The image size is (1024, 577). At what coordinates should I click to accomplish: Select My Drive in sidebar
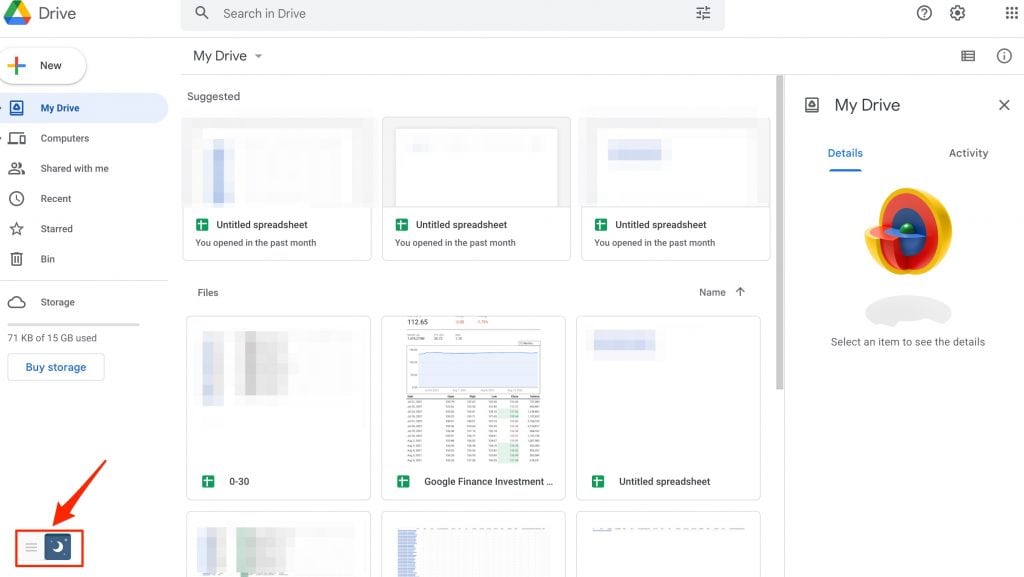point(84,108)
